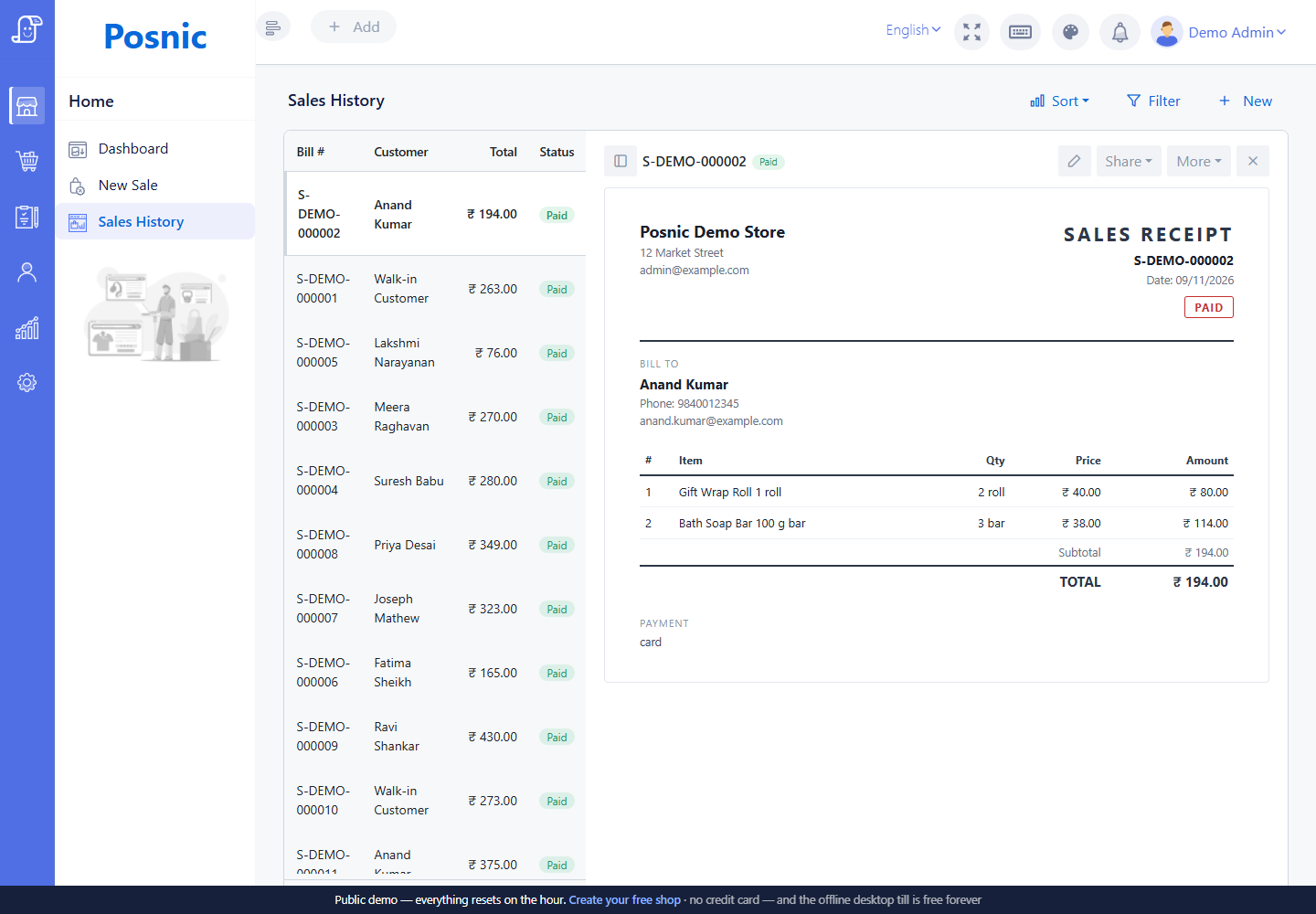
Task: Click the Dashboard menu icon
Action: (x=78, y=149)
